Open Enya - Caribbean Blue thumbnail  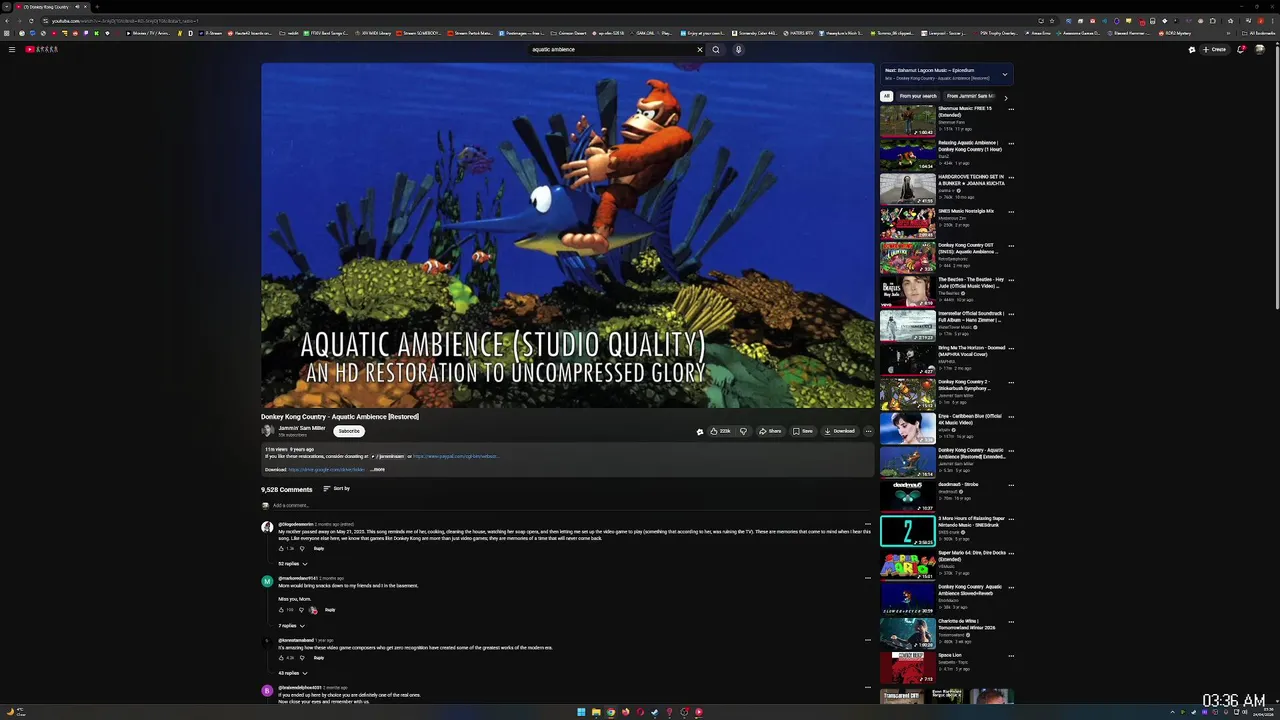pyautogui.click(x=907, y=428)
